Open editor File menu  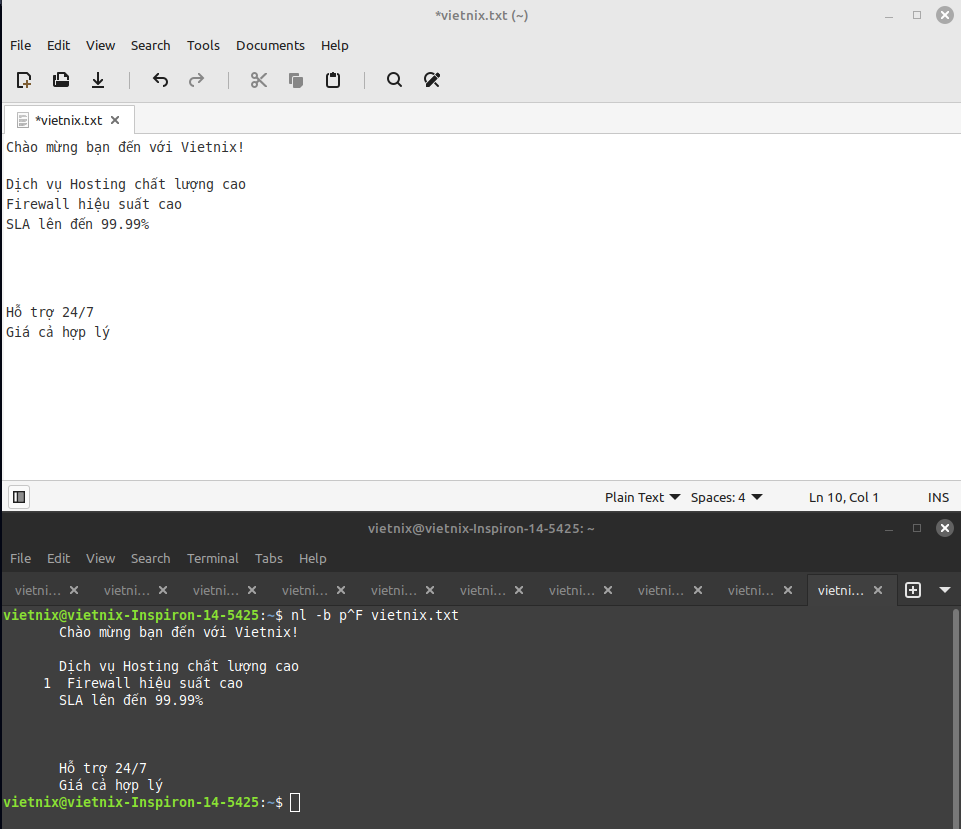click(20, 45)
